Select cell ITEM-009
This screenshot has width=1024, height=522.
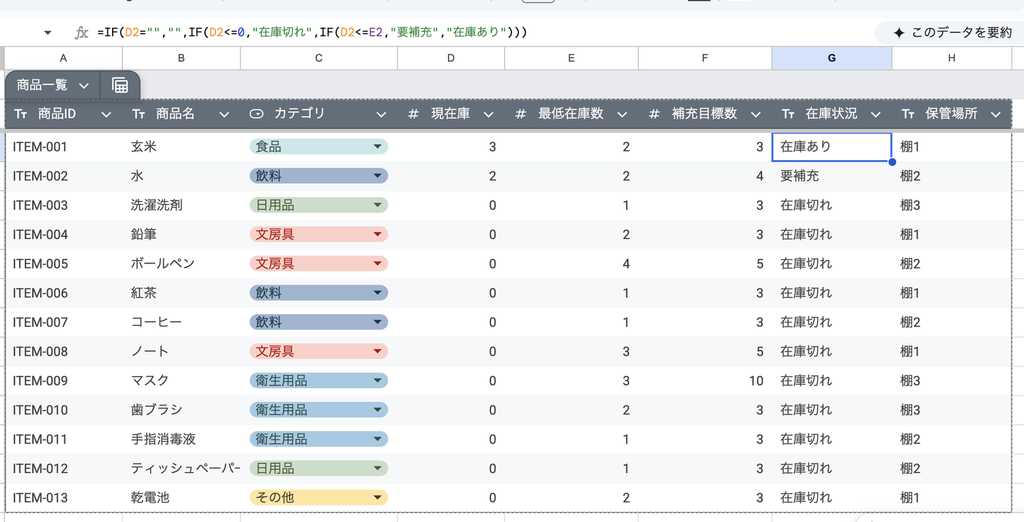coord(63,380)
